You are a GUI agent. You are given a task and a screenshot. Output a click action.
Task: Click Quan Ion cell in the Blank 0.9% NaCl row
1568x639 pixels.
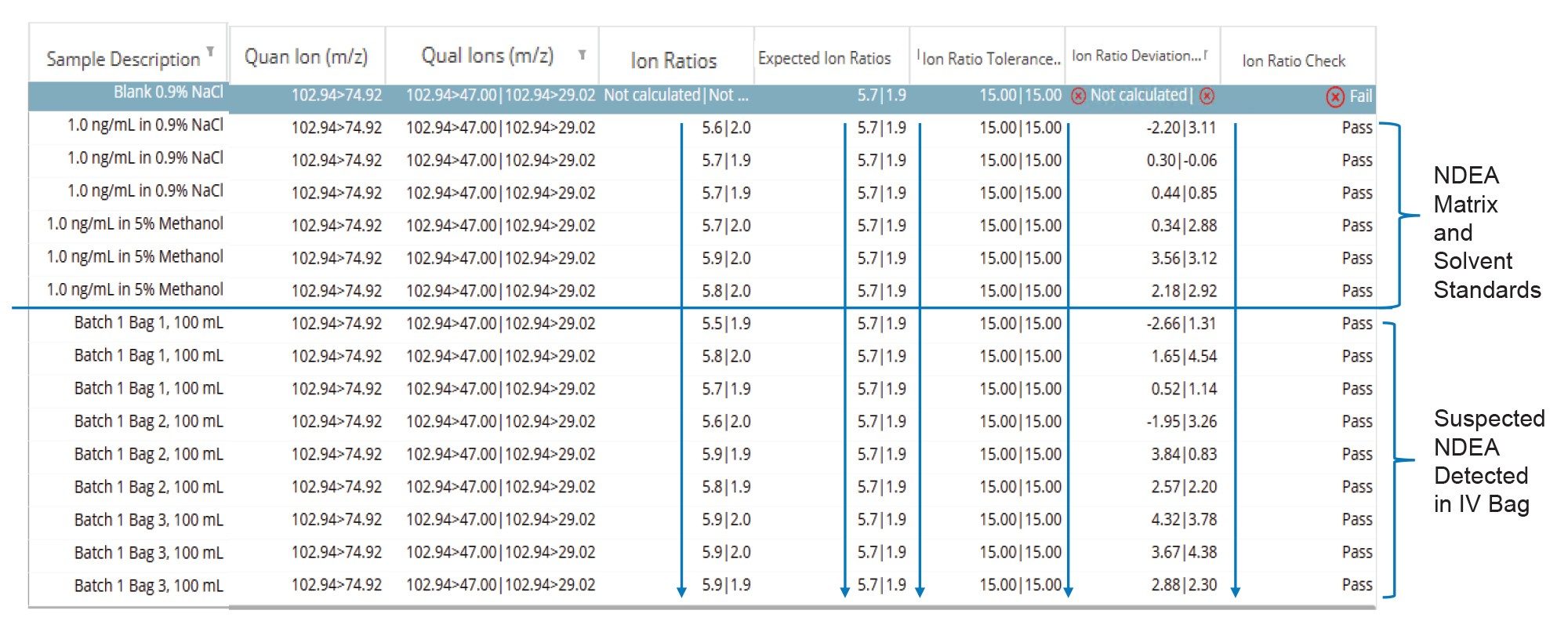coord(336,96)
